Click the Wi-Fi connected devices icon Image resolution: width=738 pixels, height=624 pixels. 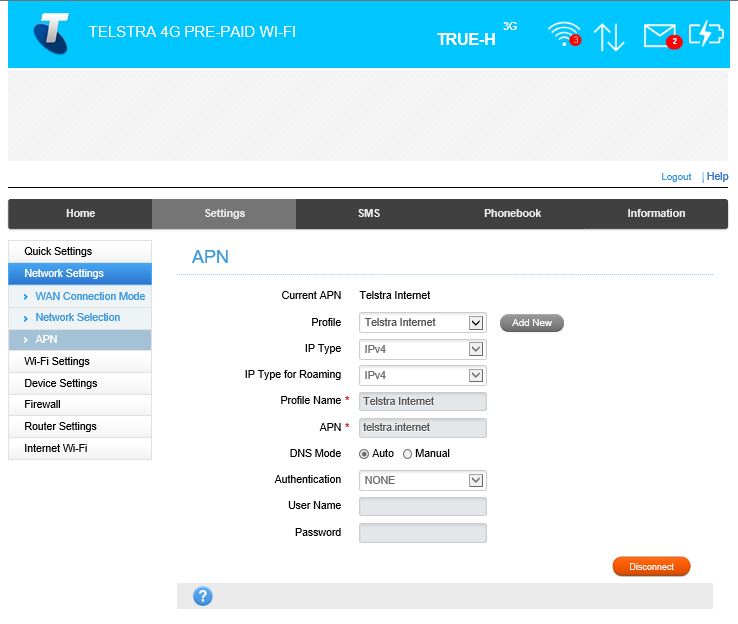click(564, 34)
